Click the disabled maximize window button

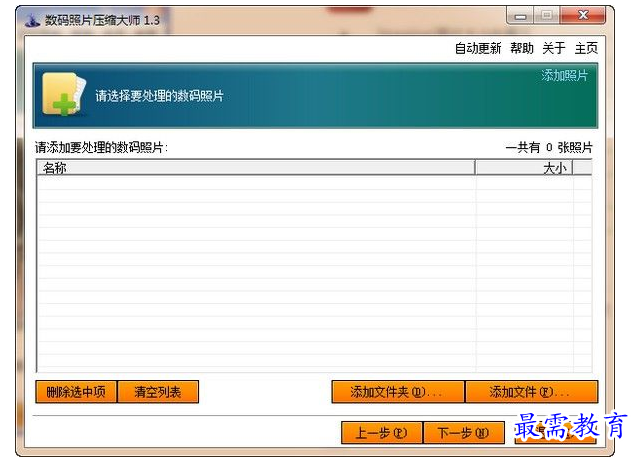click(546, 15)
